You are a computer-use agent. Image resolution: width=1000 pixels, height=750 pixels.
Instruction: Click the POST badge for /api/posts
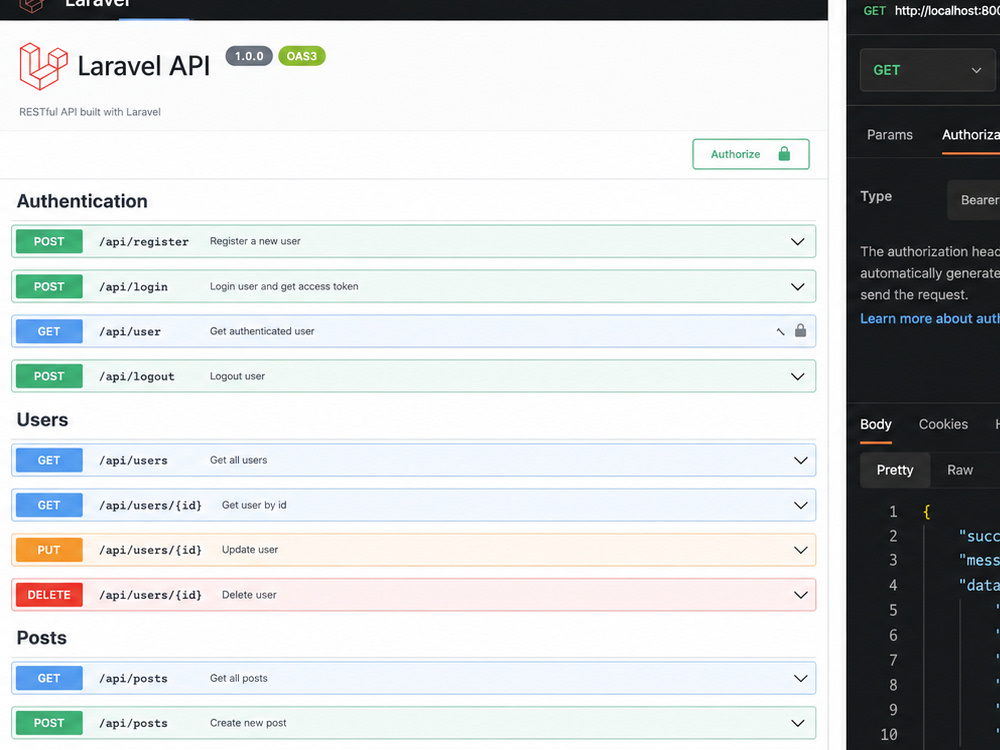[49, 723]
